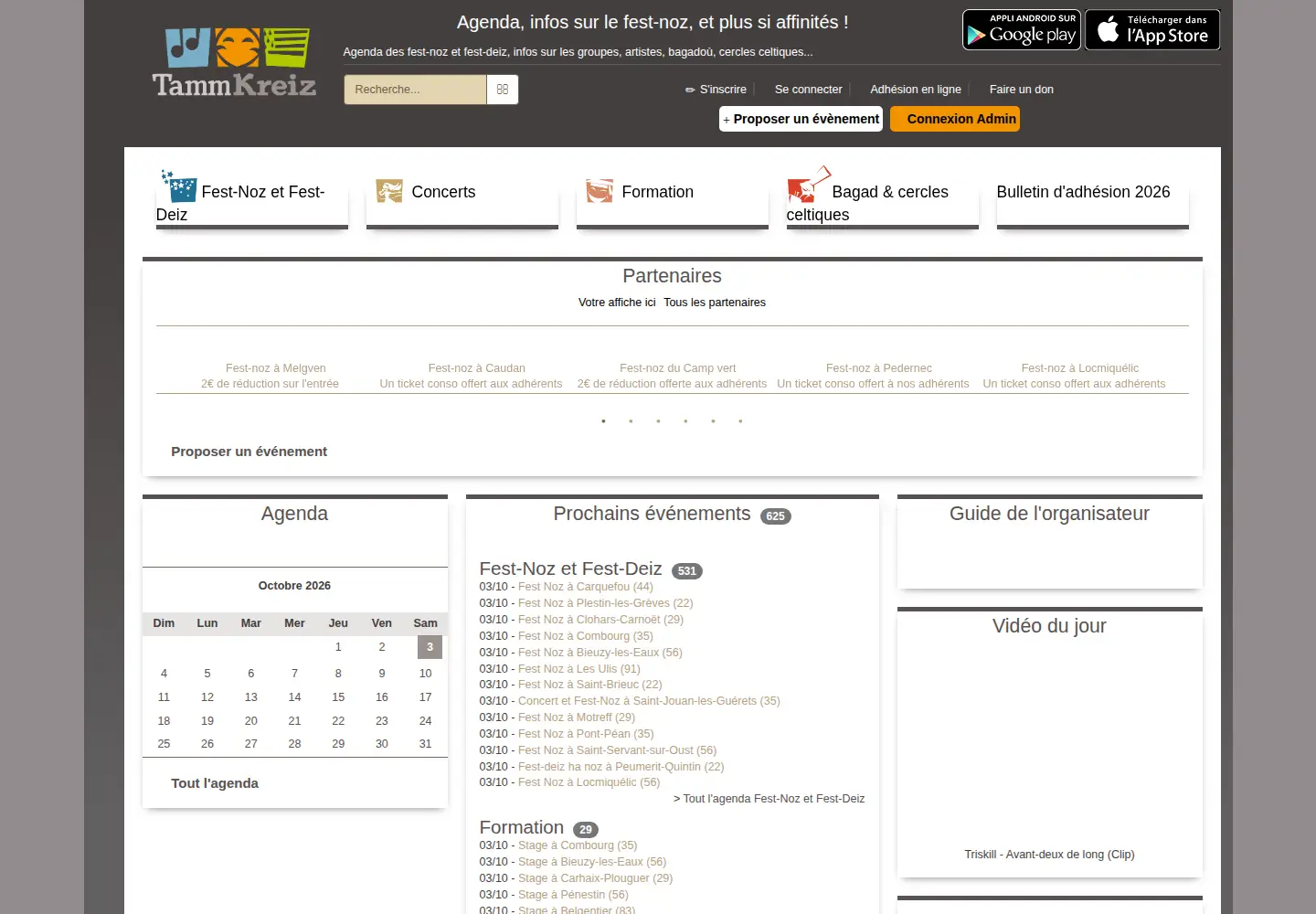Open Tout l'agenda link
Image resolution: width=1316 pixels, height=914 pixels.
coord(215,783)
